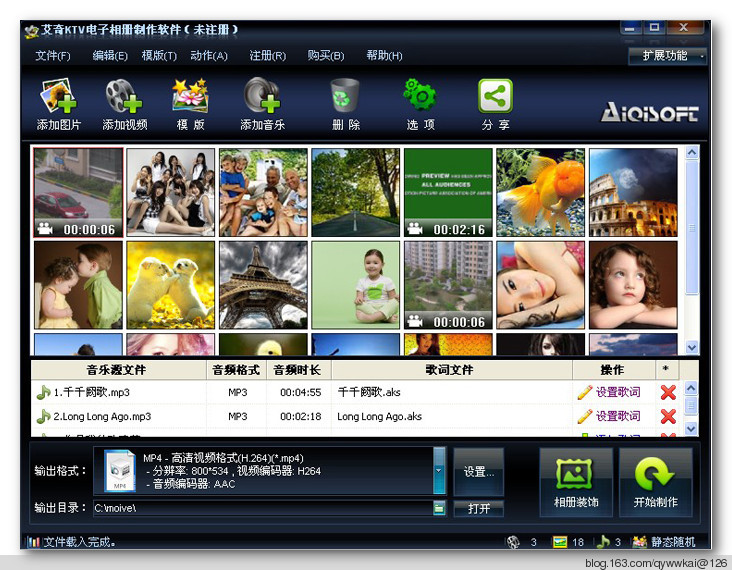Click the 相册装饰 album decoration button
The width and height of the screenshot is (732, 570).
[576, 483]
